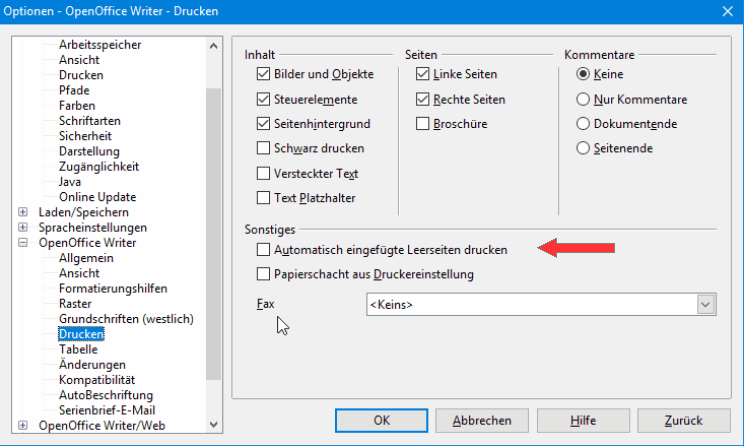
Task: Enable Broschüre printing
Action: [x=422, y=124]
